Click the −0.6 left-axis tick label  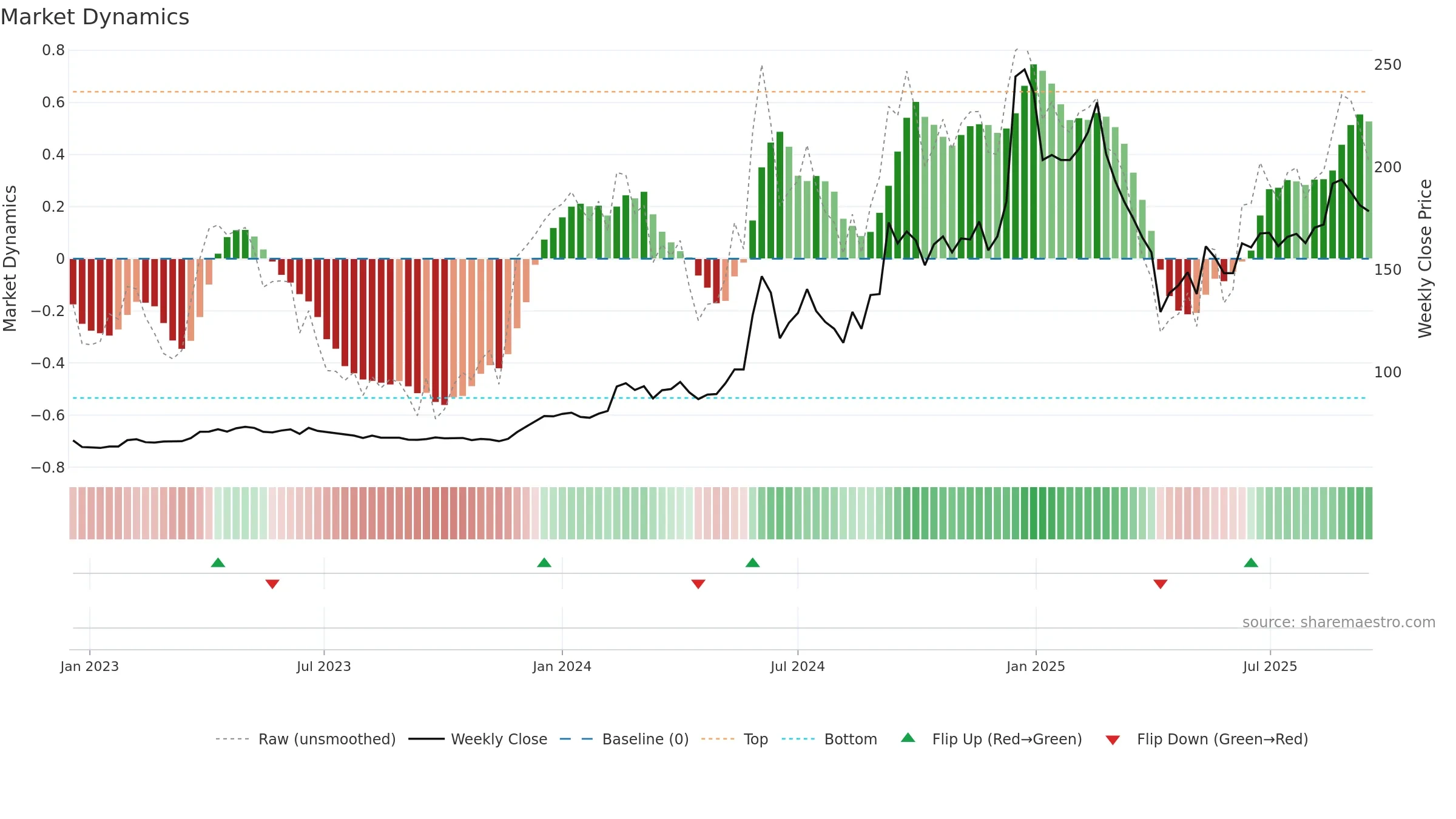click(48, 416)
